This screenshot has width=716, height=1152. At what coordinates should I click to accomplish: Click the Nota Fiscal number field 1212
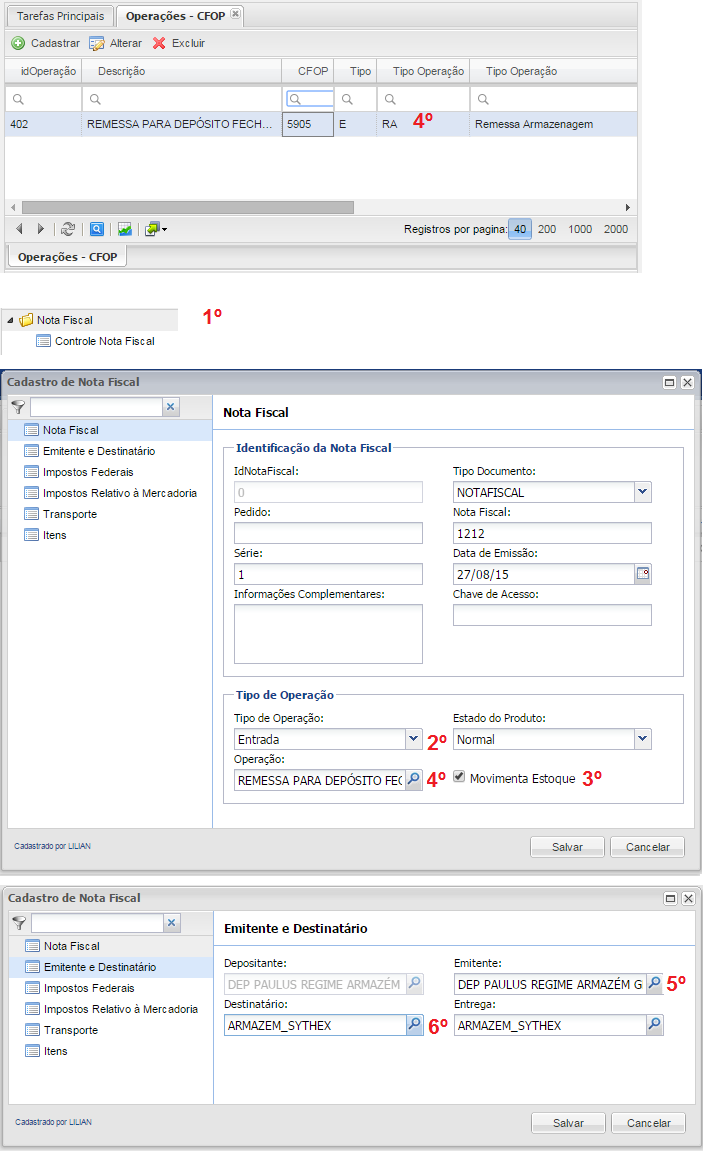click(x=552, y=533)
